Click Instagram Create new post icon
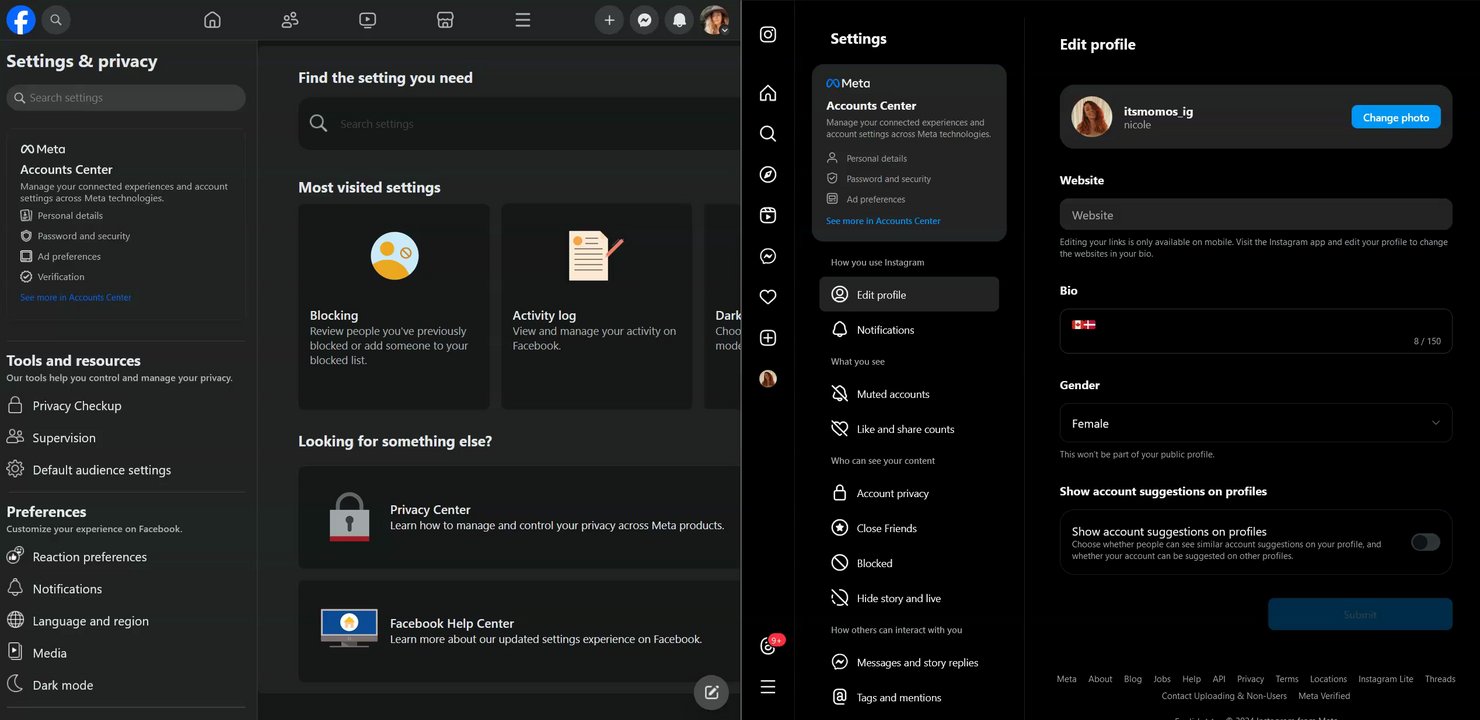Screen dimensions: 1480x720 (x=768, y=338)
